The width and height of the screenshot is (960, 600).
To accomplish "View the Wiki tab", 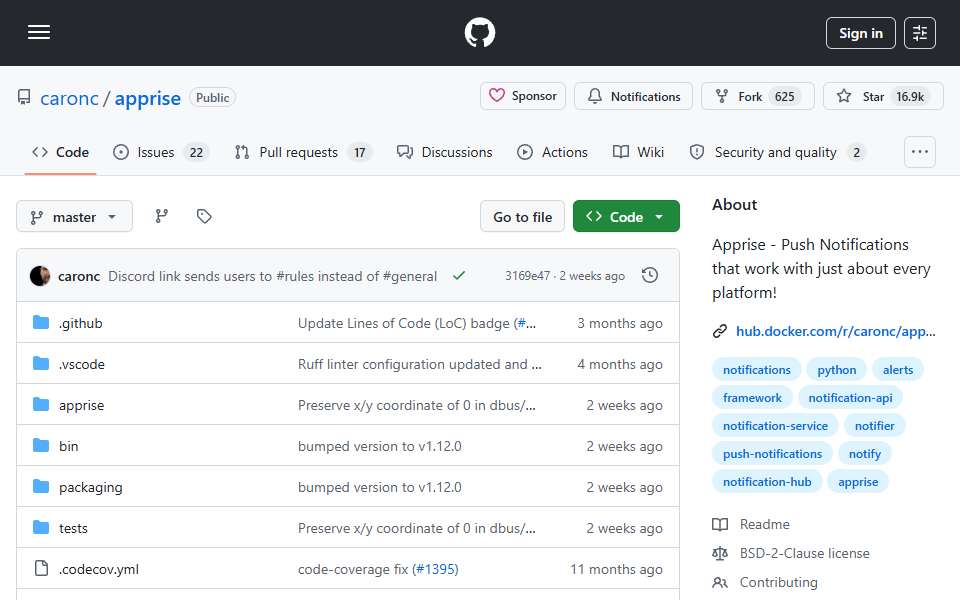I will tap(639, 152).
